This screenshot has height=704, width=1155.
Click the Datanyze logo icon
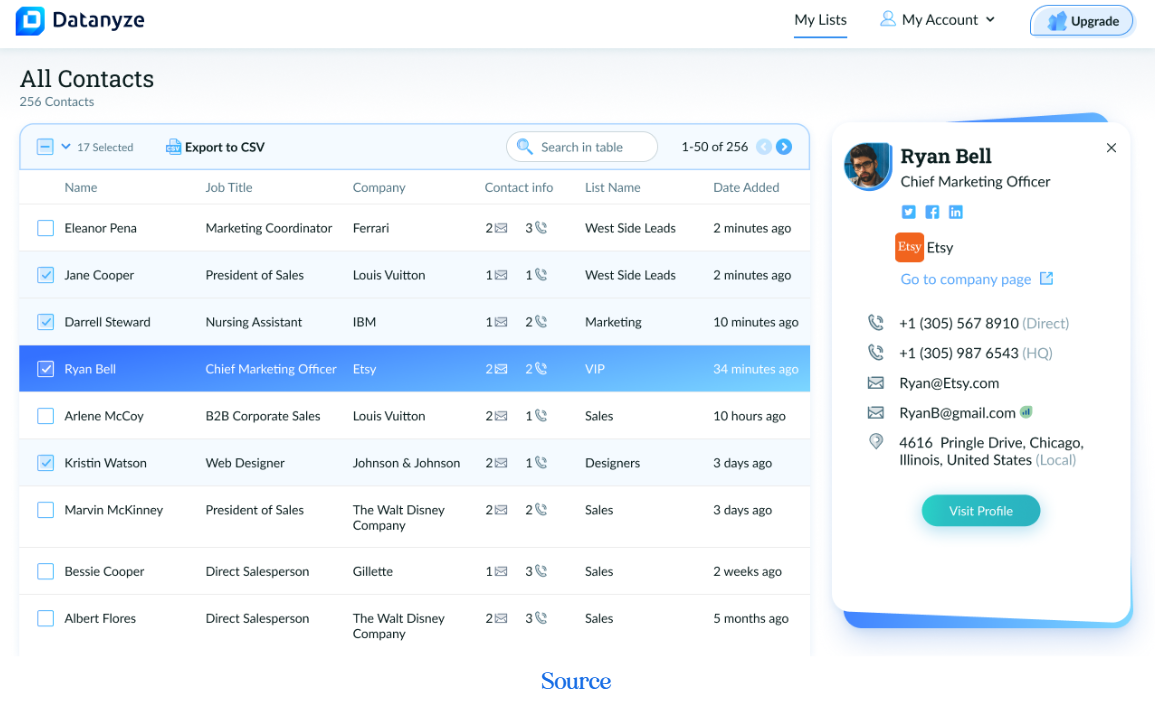click(30, 21)
